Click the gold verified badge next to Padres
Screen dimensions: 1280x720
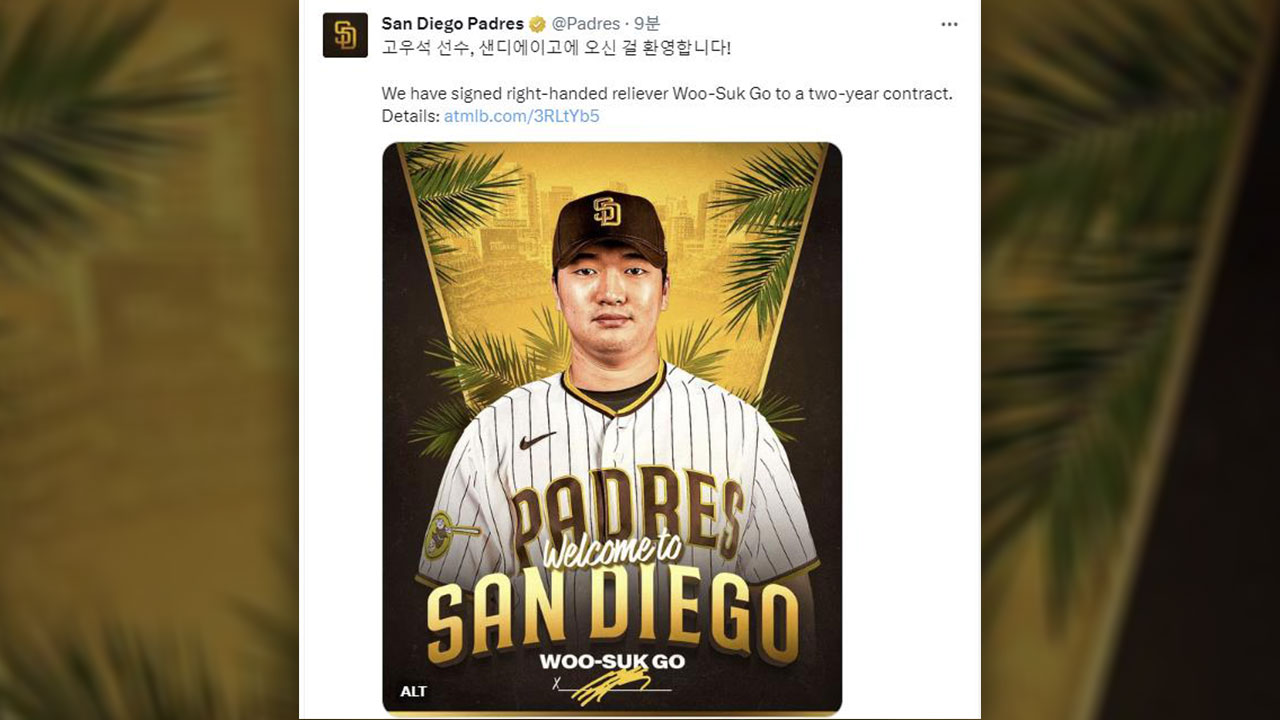click(x=538, y=24)
